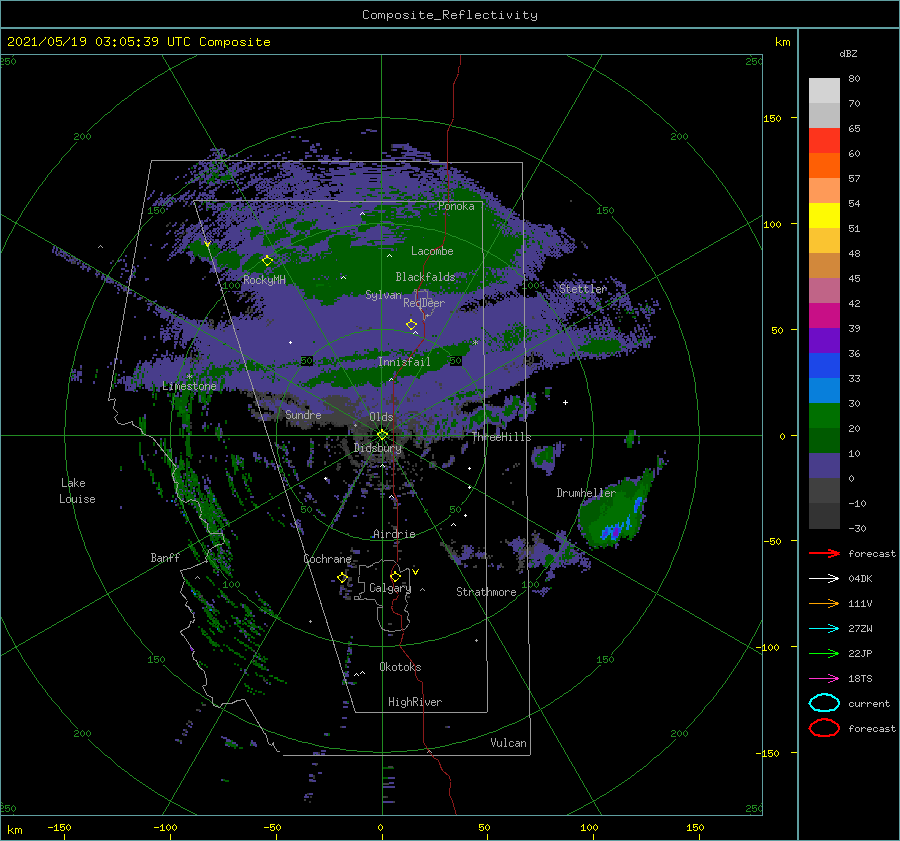Image resolution: width=900 pixels, height=841 pixels.
Task: Click the dBZ legend heading
Action: coord(848,53)
